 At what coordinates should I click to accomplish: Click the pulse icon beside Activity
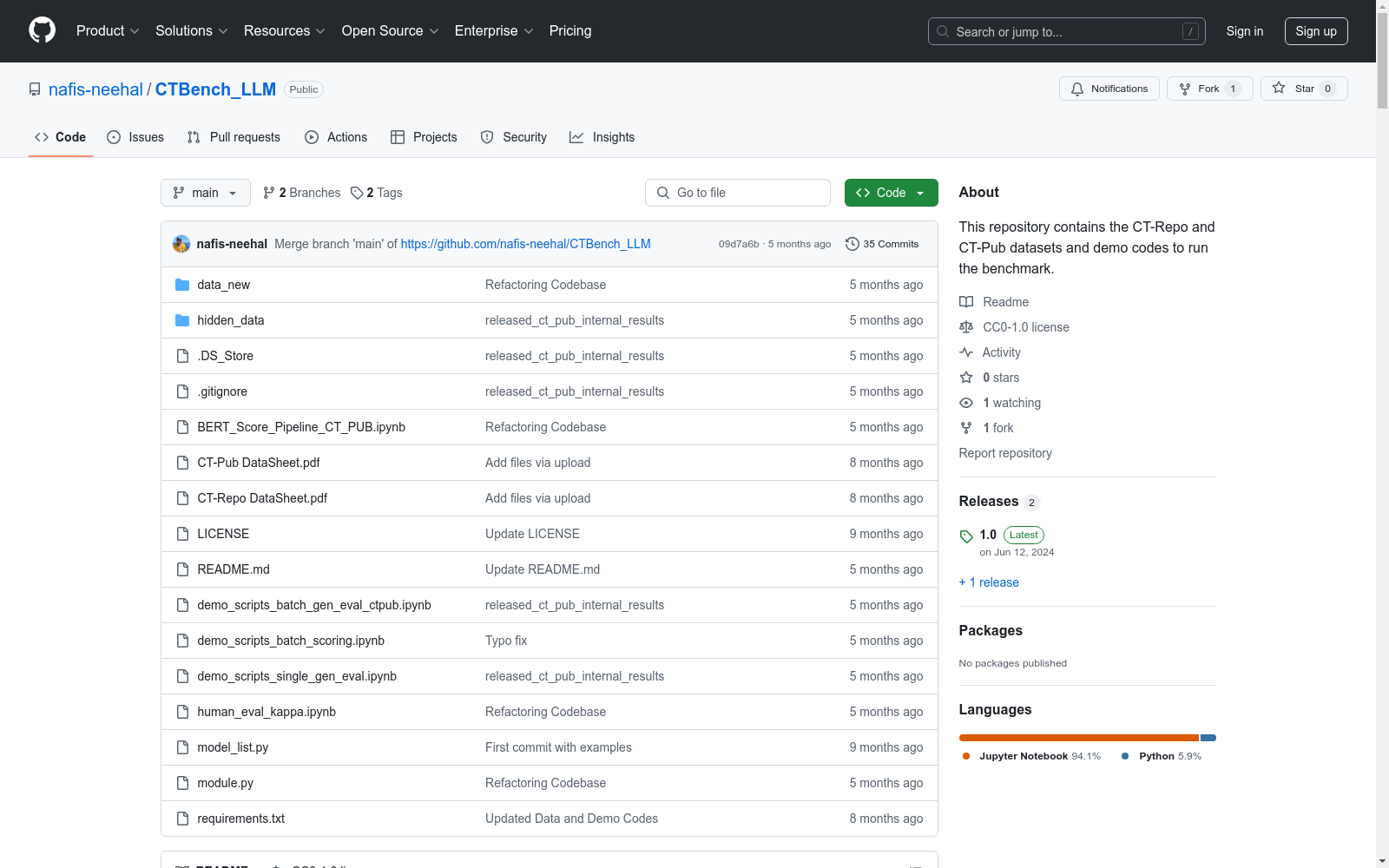point(966,352)
